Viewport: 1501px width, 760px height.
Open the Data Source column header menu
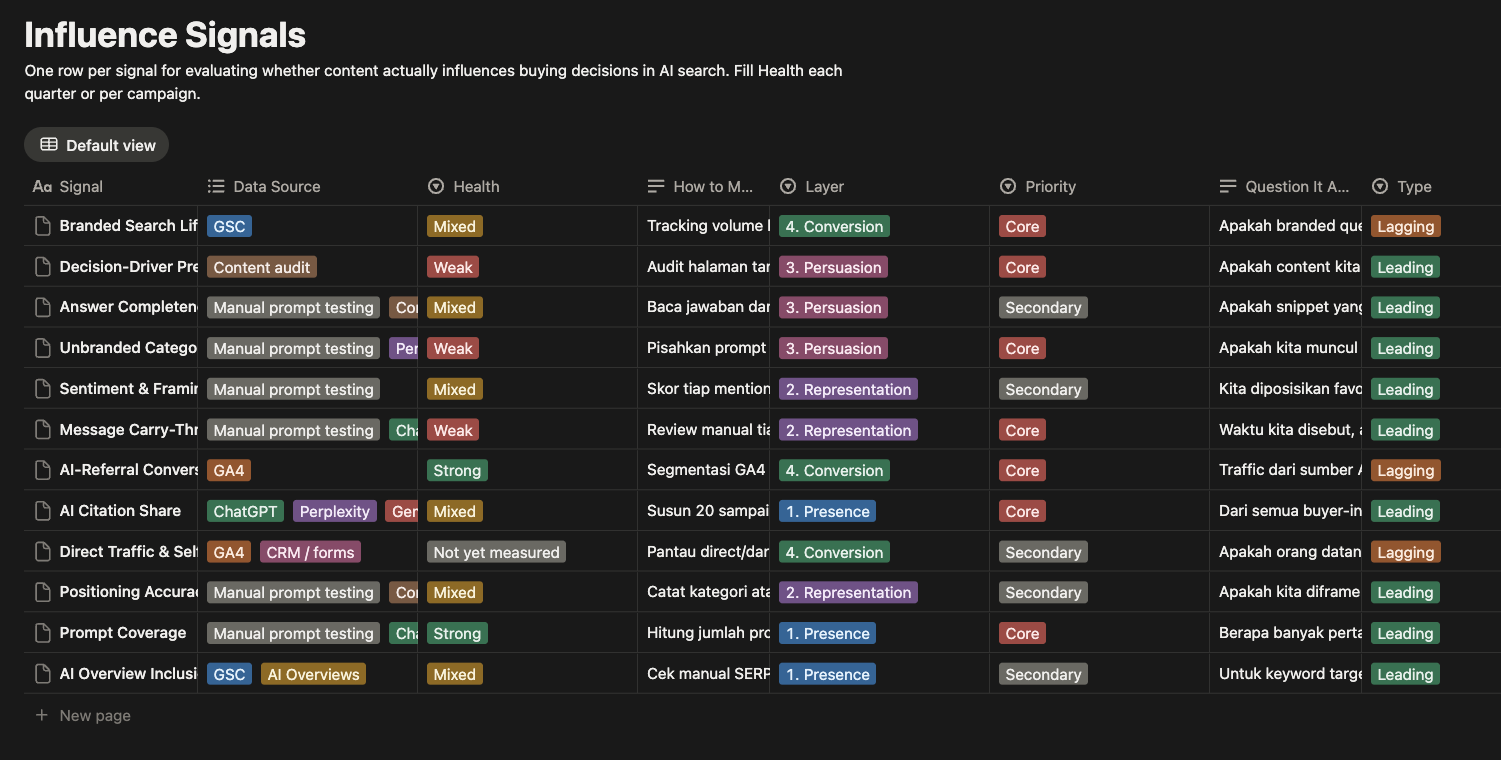point(307,186)
